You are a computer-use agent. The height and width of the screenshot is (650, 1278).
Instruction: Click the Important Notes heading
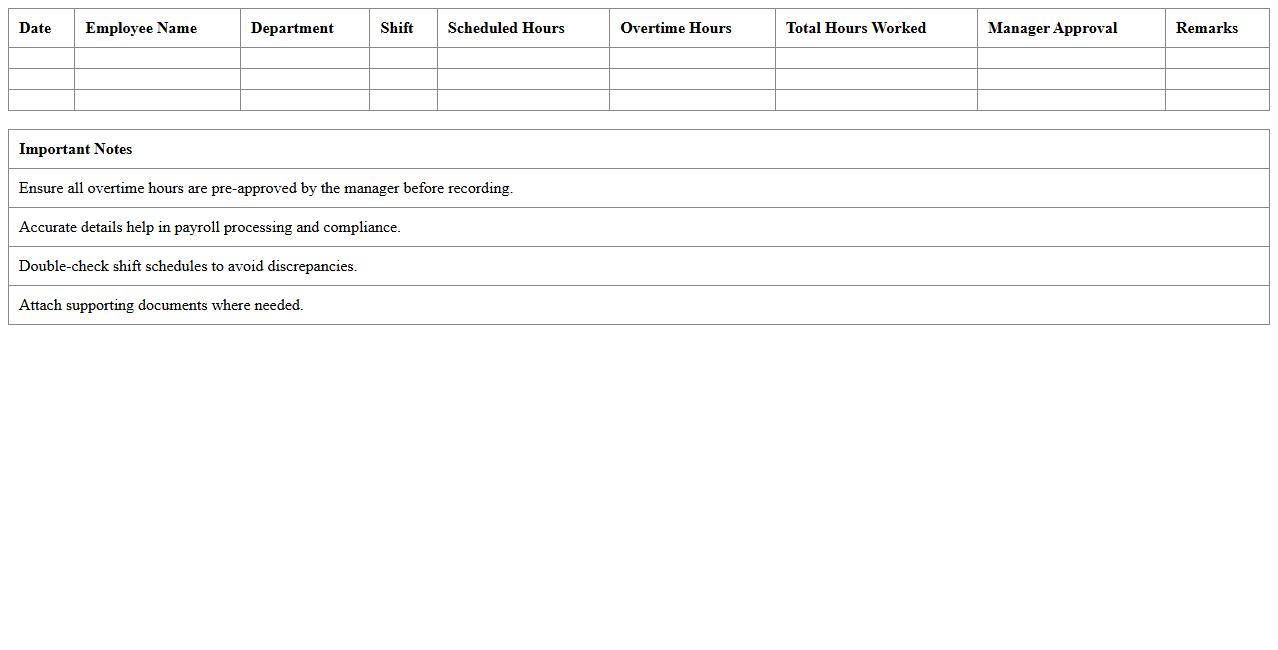pos(76,149)
